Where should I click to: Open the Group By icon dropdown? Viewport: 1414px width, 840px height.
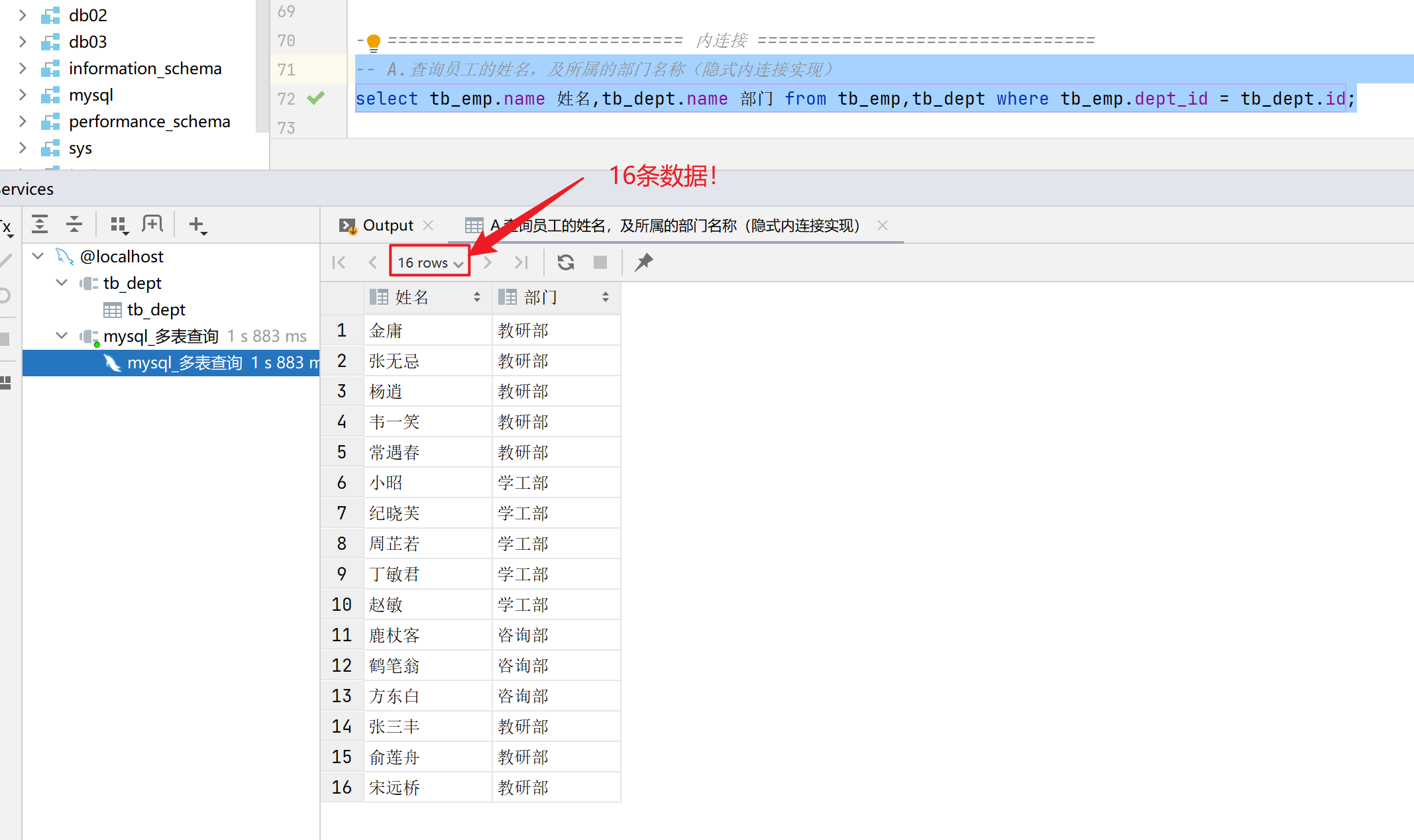(x=119, y=225)
